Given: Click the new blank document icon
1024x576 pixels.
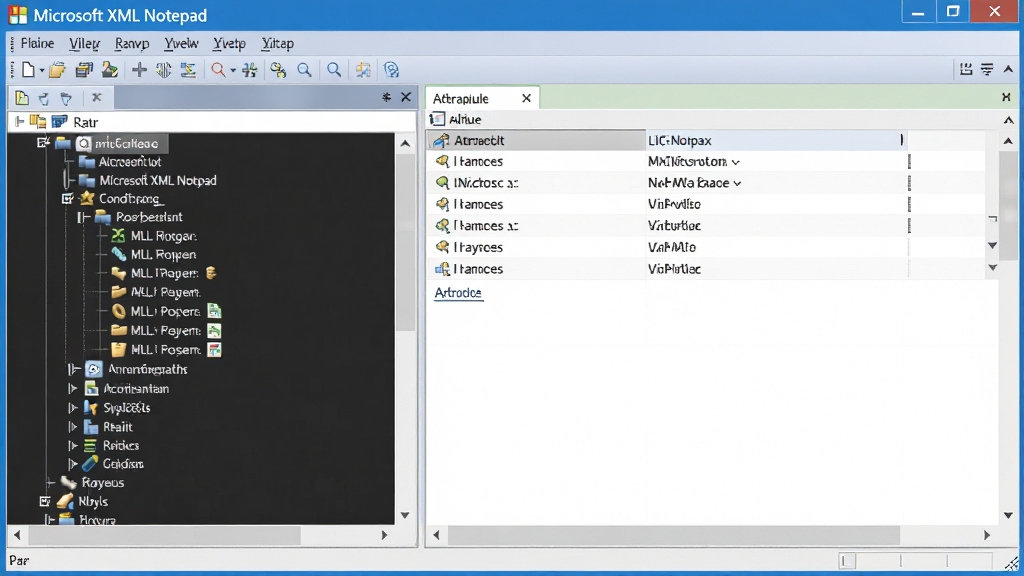Looking at the screenshot, I should 27,70.
